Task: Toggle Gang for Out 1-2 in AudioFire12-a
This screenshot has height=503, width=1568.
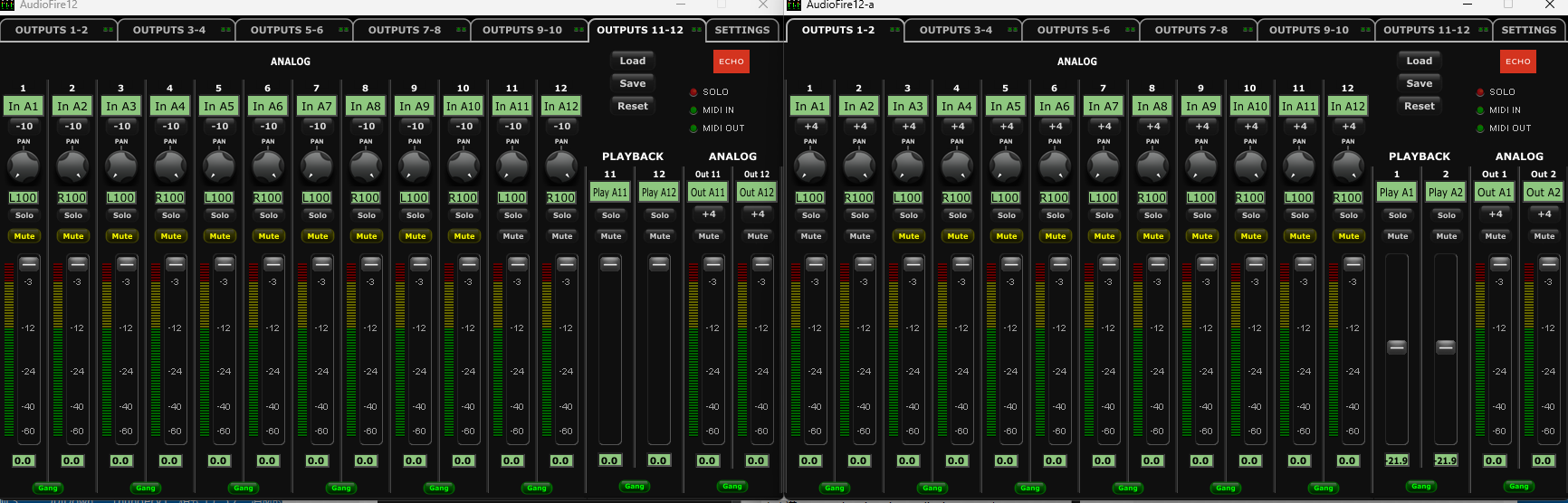Action: click(x=1519, y=486)
